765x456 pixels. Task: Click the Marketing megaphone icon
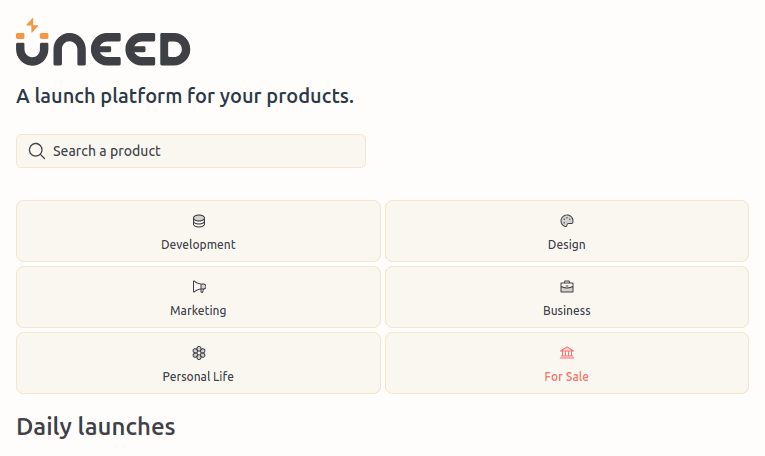[x=198, y=287]
